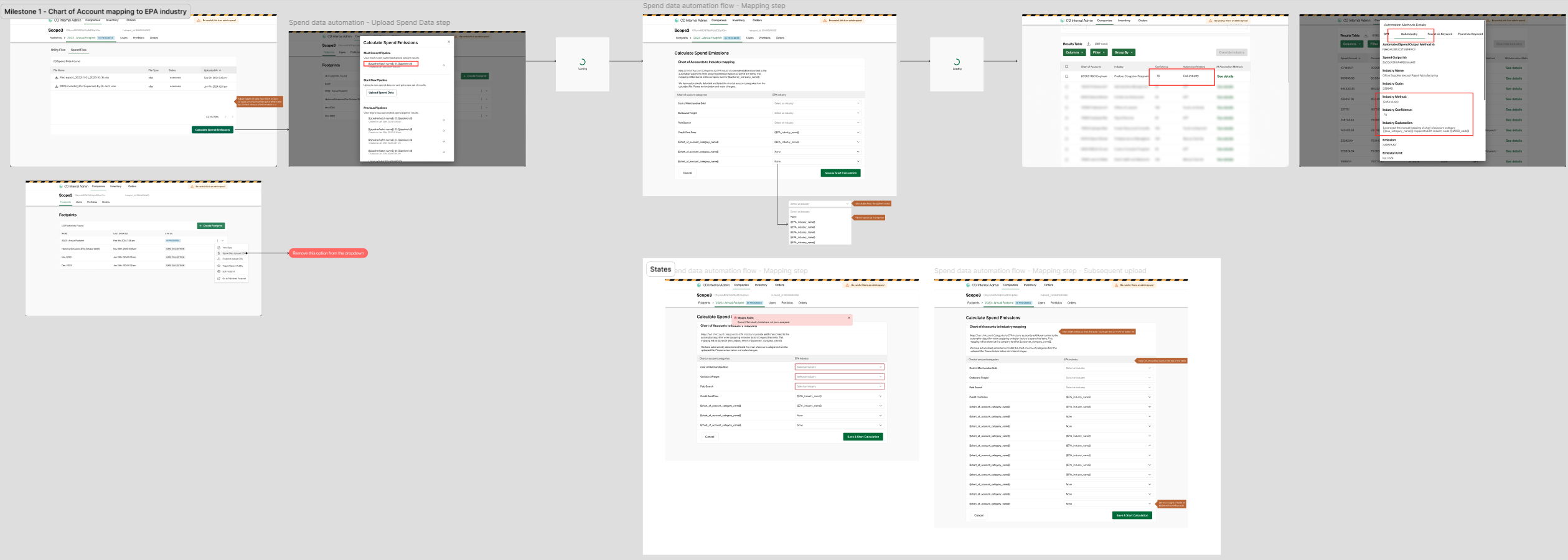The height and width of the screenshot is (560, 1568).
Task: Download the Pleo export spend file
Action: [56, 78]
